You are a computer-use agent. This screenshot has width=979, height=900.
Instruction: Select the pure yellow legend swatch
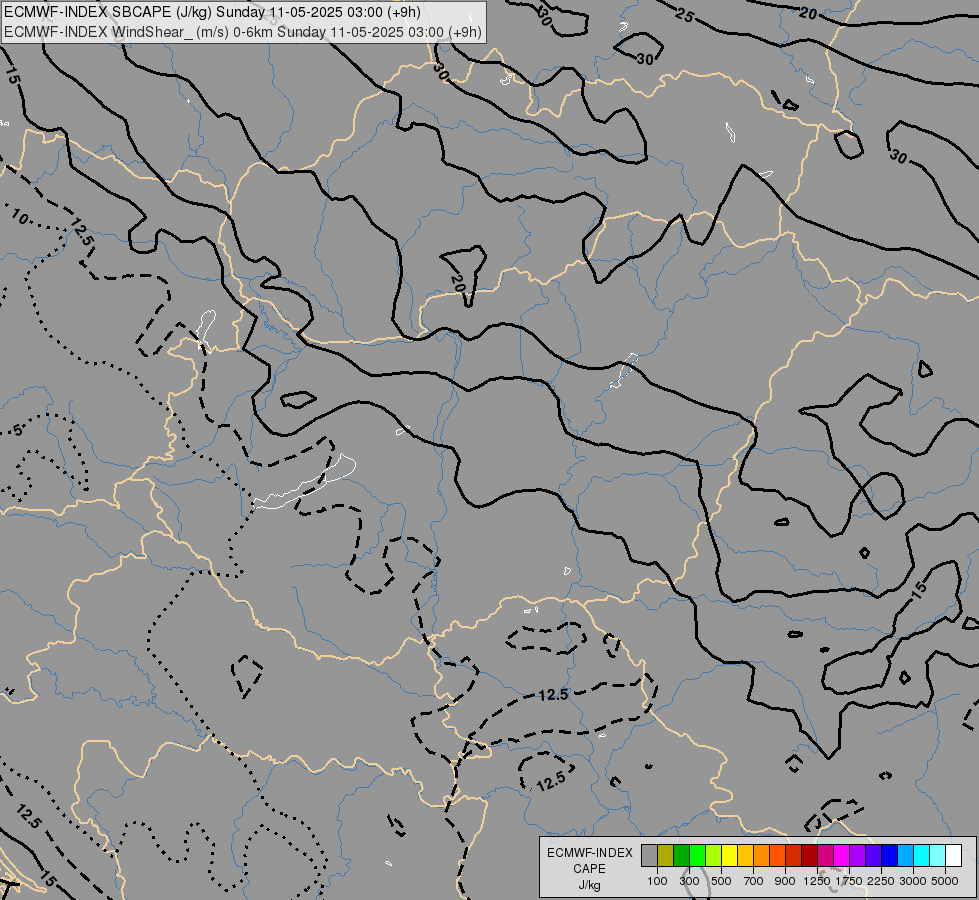coord(729,855)
